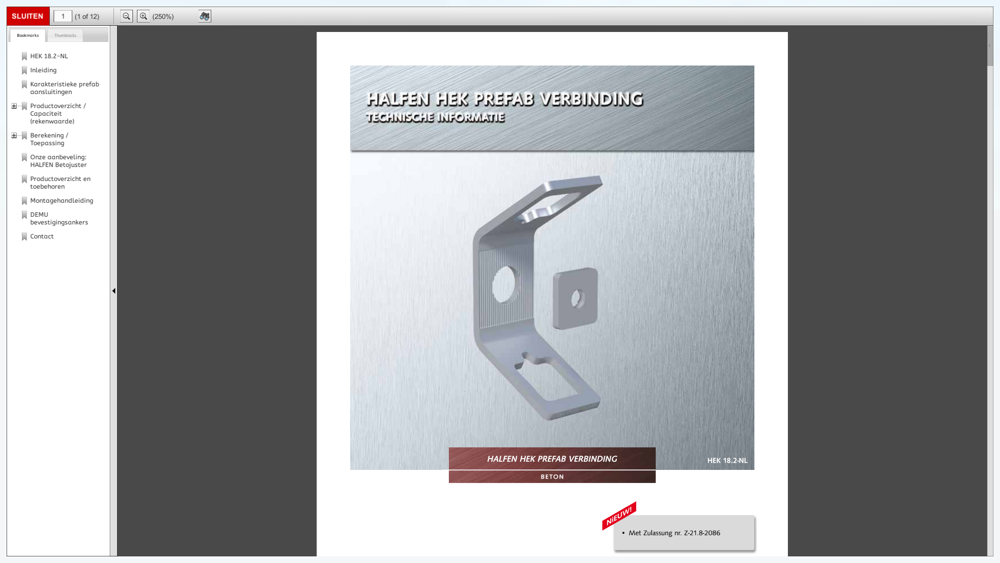Click the page number input field
This screenshot has width=1000, height=563.
pyautogui.click(x=62, y=16)
